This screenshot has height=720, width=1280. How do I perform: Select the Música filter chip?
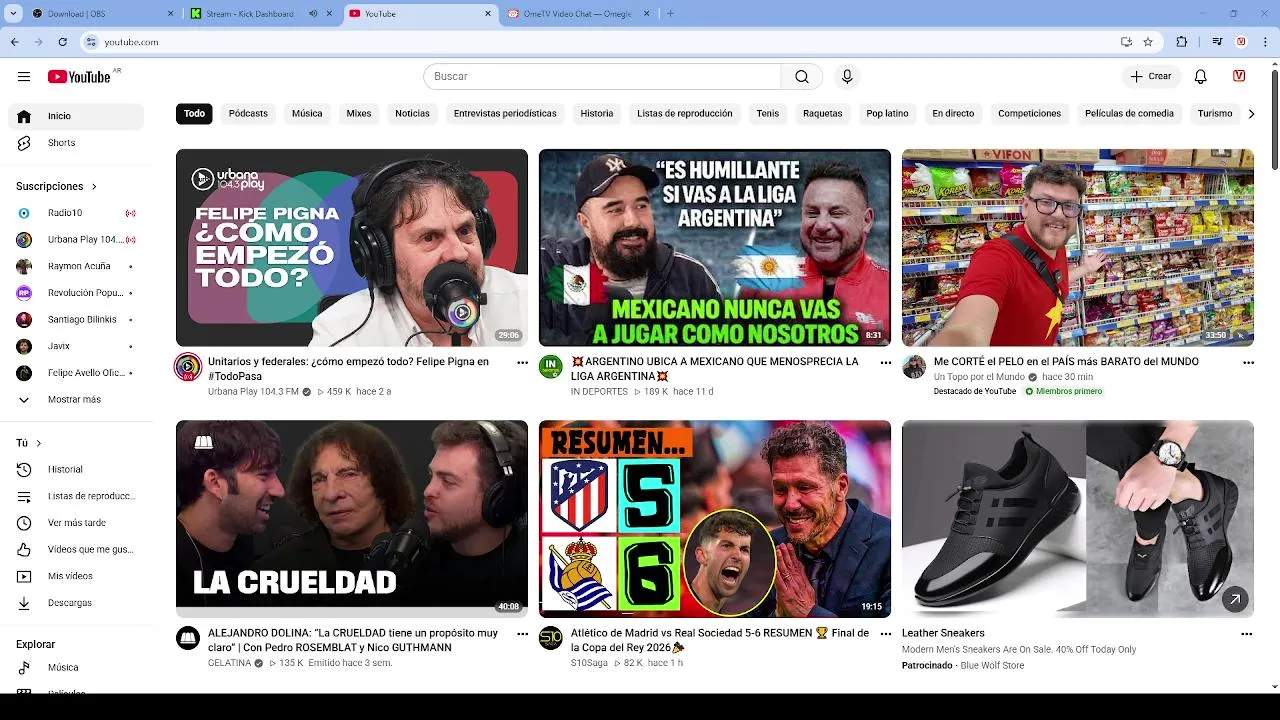(x=307, y=114)
